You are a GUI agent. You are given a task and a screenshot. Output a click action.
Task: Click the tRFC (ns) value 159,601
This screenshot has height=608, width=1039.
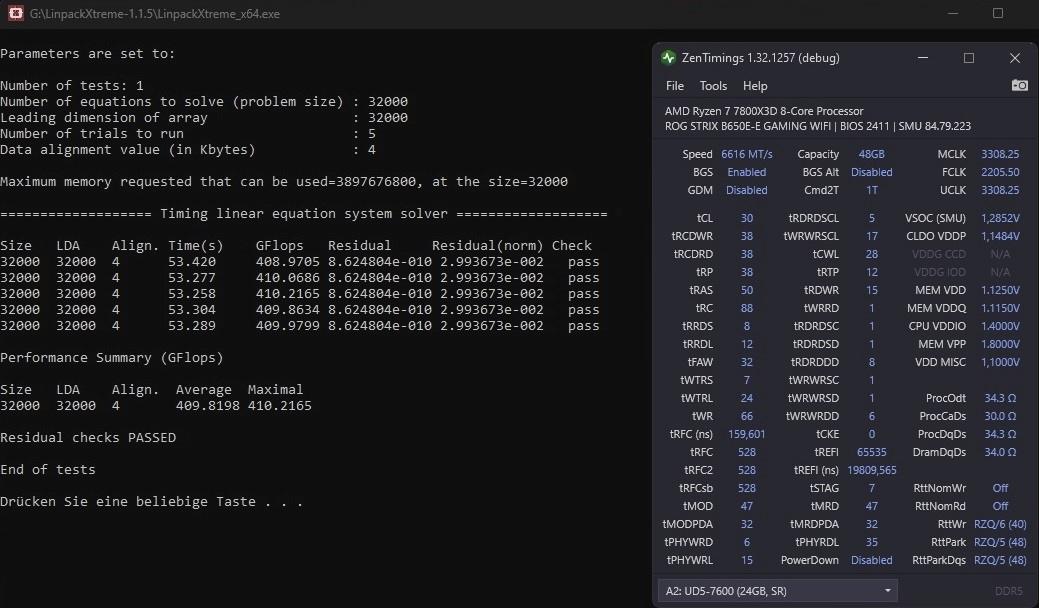(x=747, y=434)
